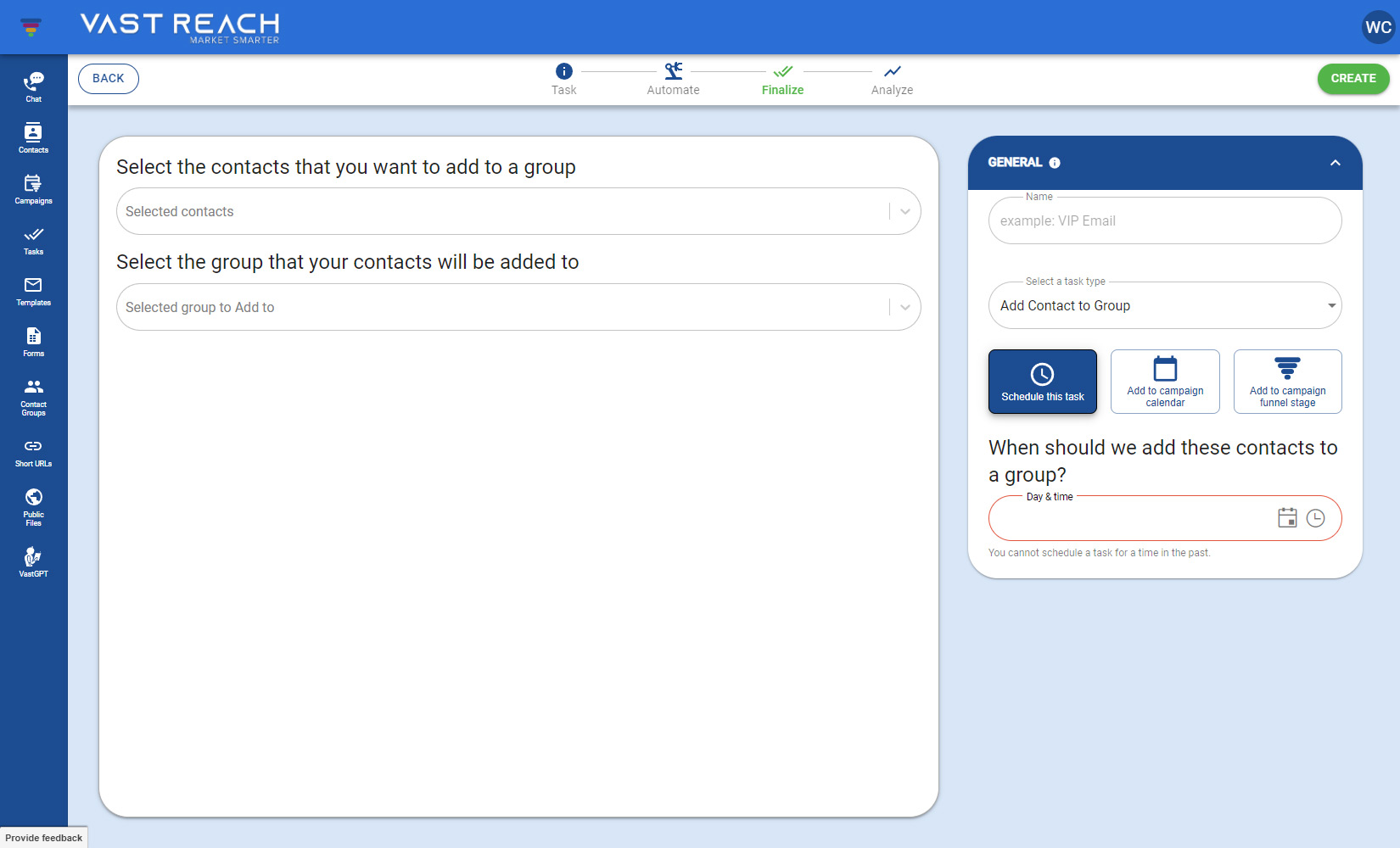Open the WC user avatar menu

point(1378,27)
